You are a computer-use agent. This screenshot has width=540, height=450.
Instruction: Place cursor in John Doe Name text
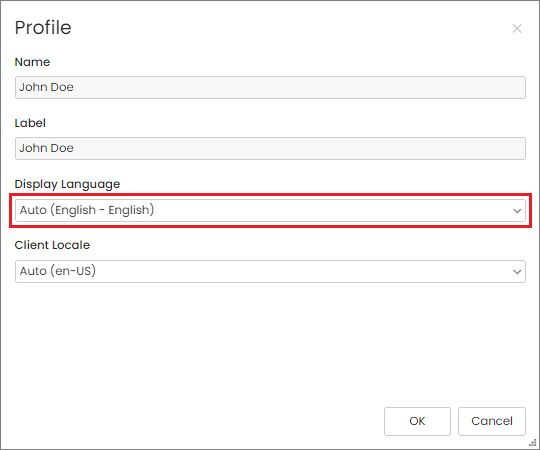pyautogui.click(x=46, y=87)
